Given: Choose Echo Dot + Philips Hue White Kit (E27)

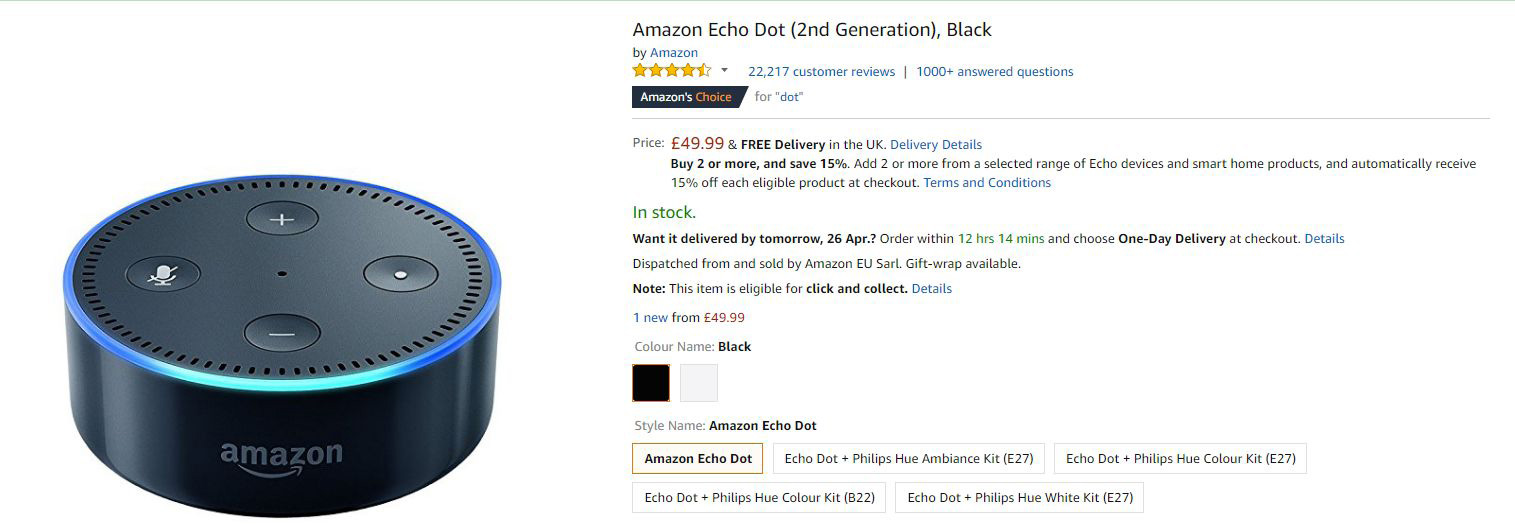Looking at the screenshot, I should click(1020, 497).
